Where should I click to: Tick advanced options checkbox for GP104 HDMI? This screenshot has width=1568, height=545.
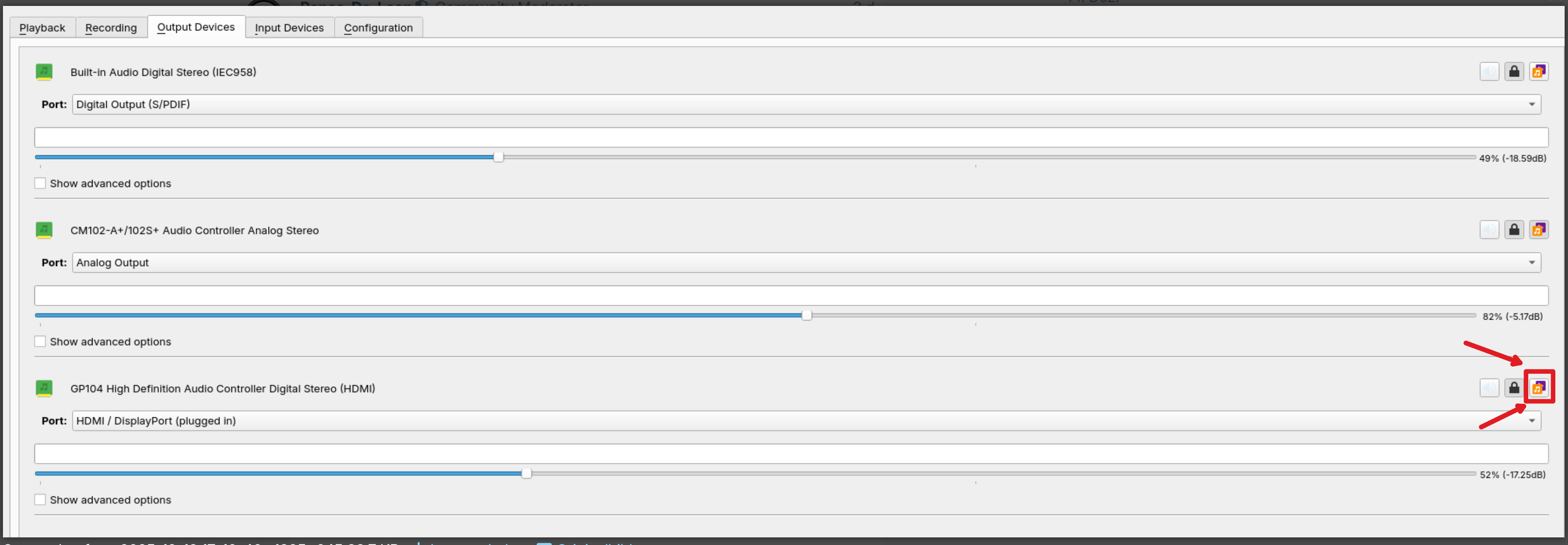pyautogui.click(x=40, y=500)
